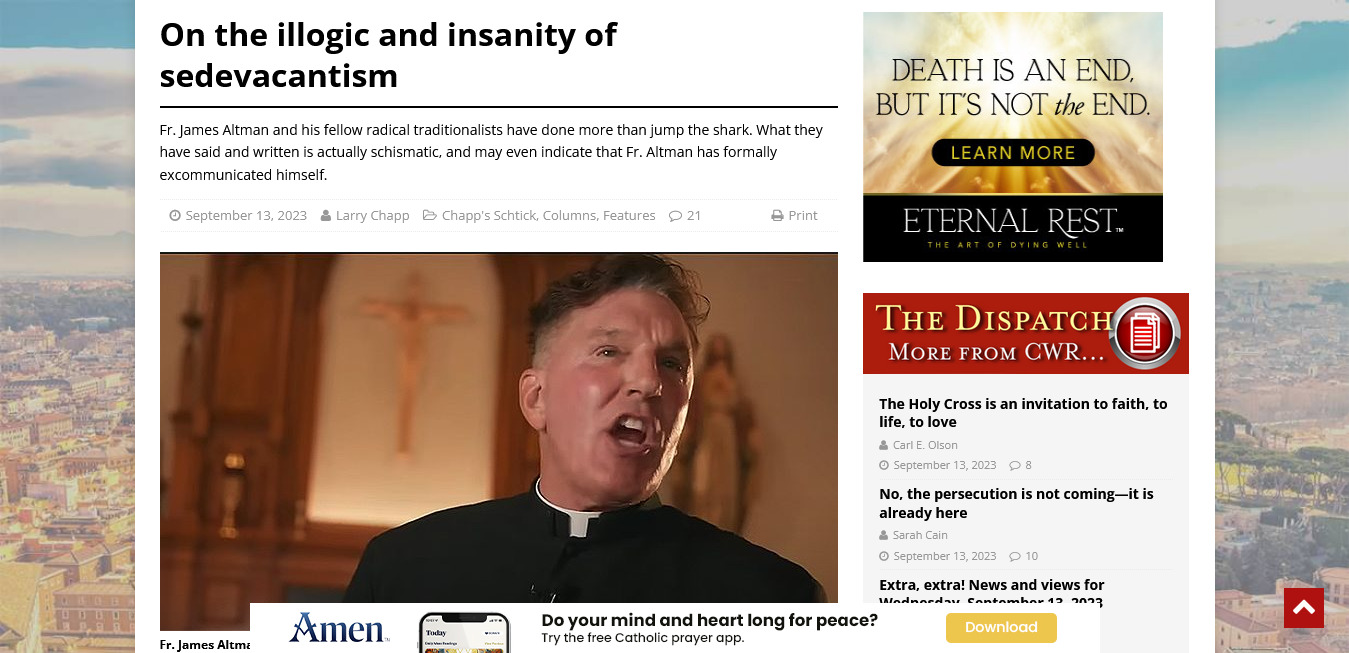Open the Print link for this article
Screen dimensions: 1349x653
click(x=802, y=215)
